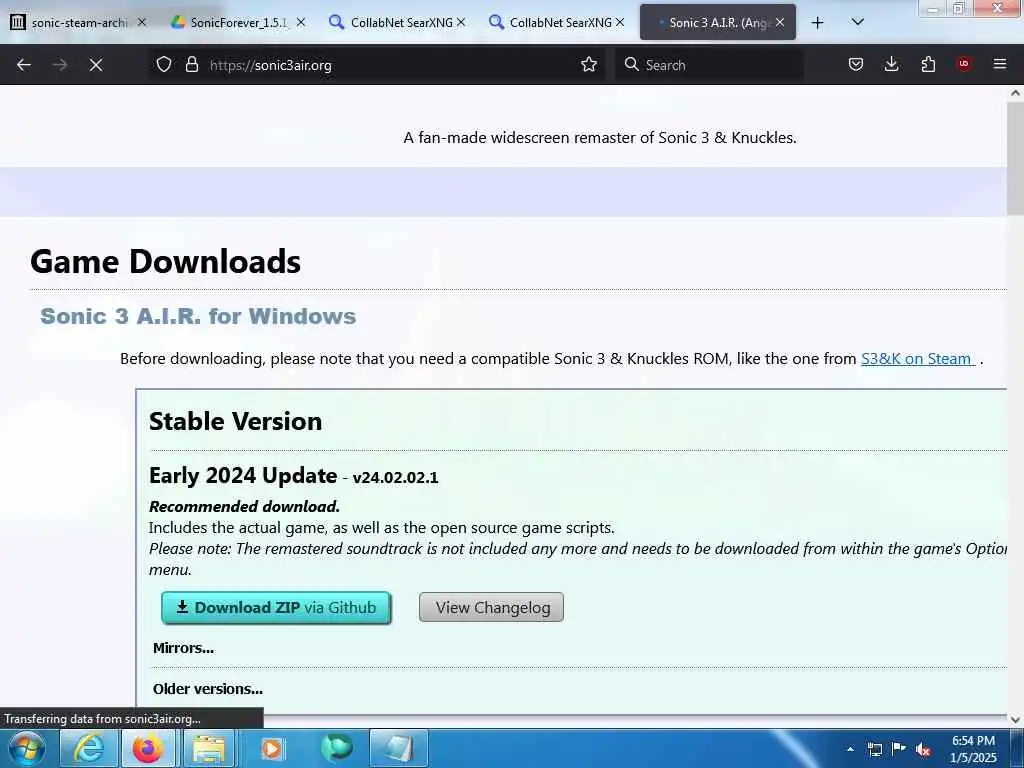The image size is (1024, 768).
Task: Open the taskbar clock showing 6:54 PM
Action: pos(973,749)
